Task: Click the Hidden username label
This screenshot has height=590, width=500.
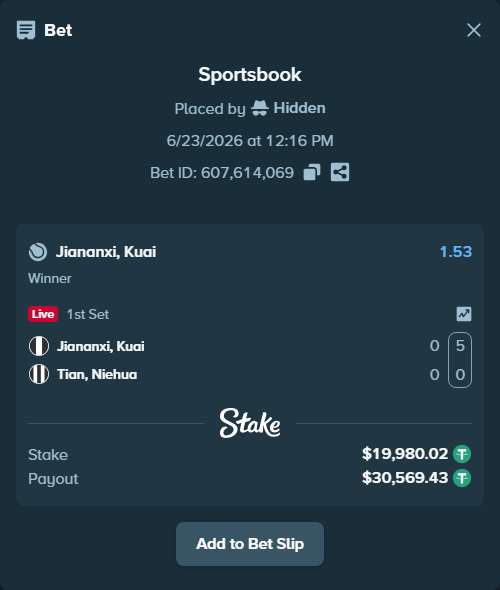Action: [299, 108]
